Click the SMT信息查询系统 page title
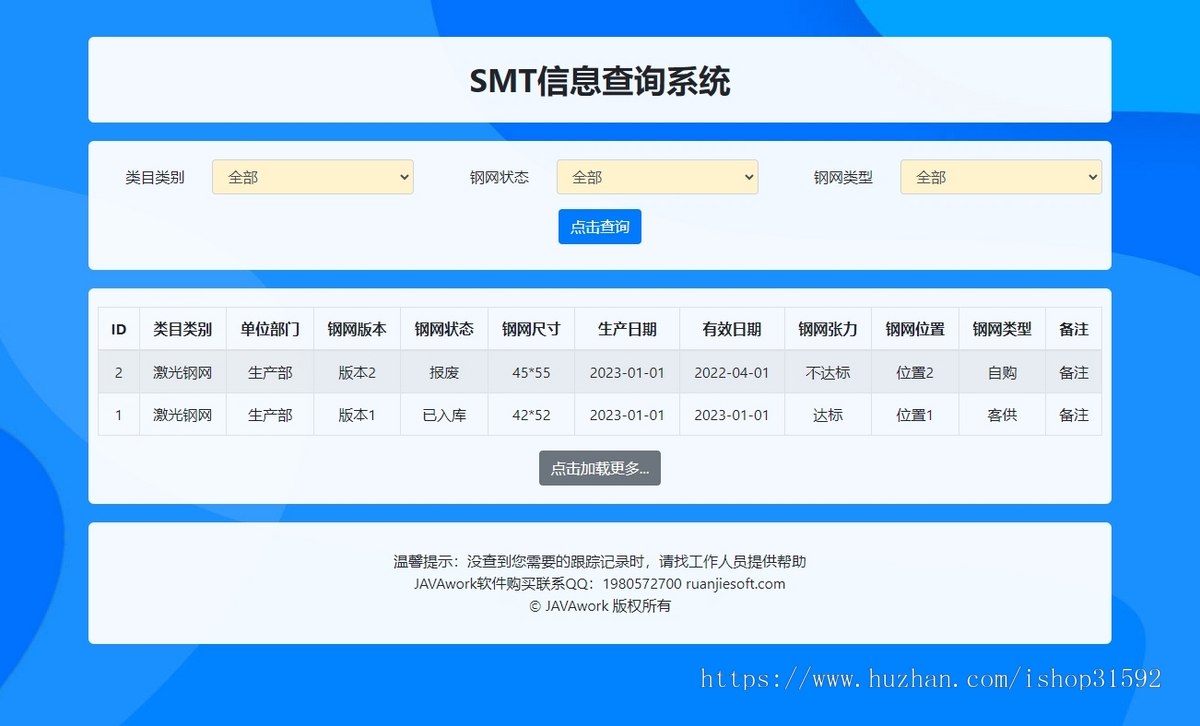The width and height of the screenshot is (1200, 726). (x=600, y=81)
